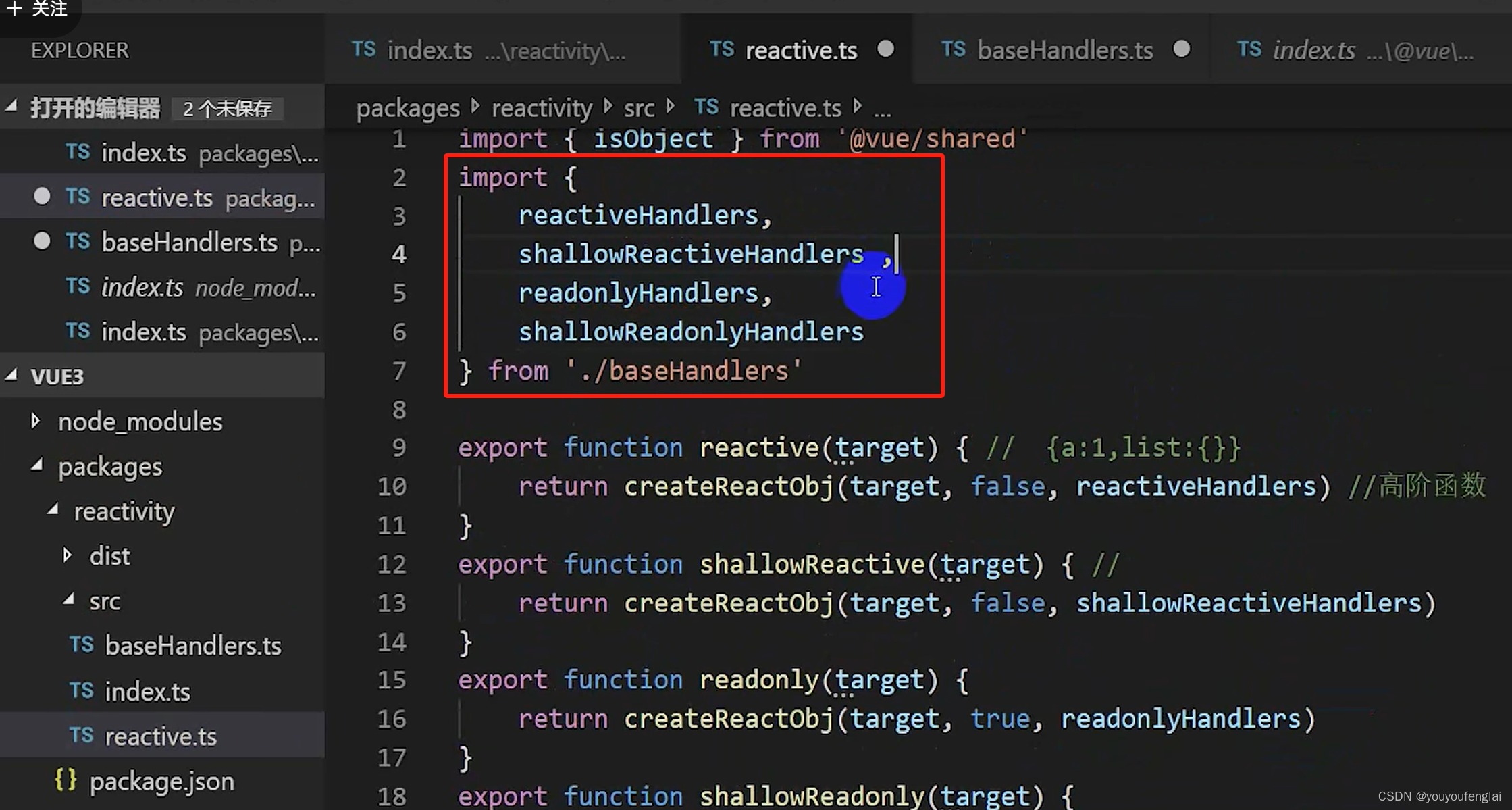Screen dimensions: 1512x810
Task: Click readonly function name on line 15
Action: (759, 680)
